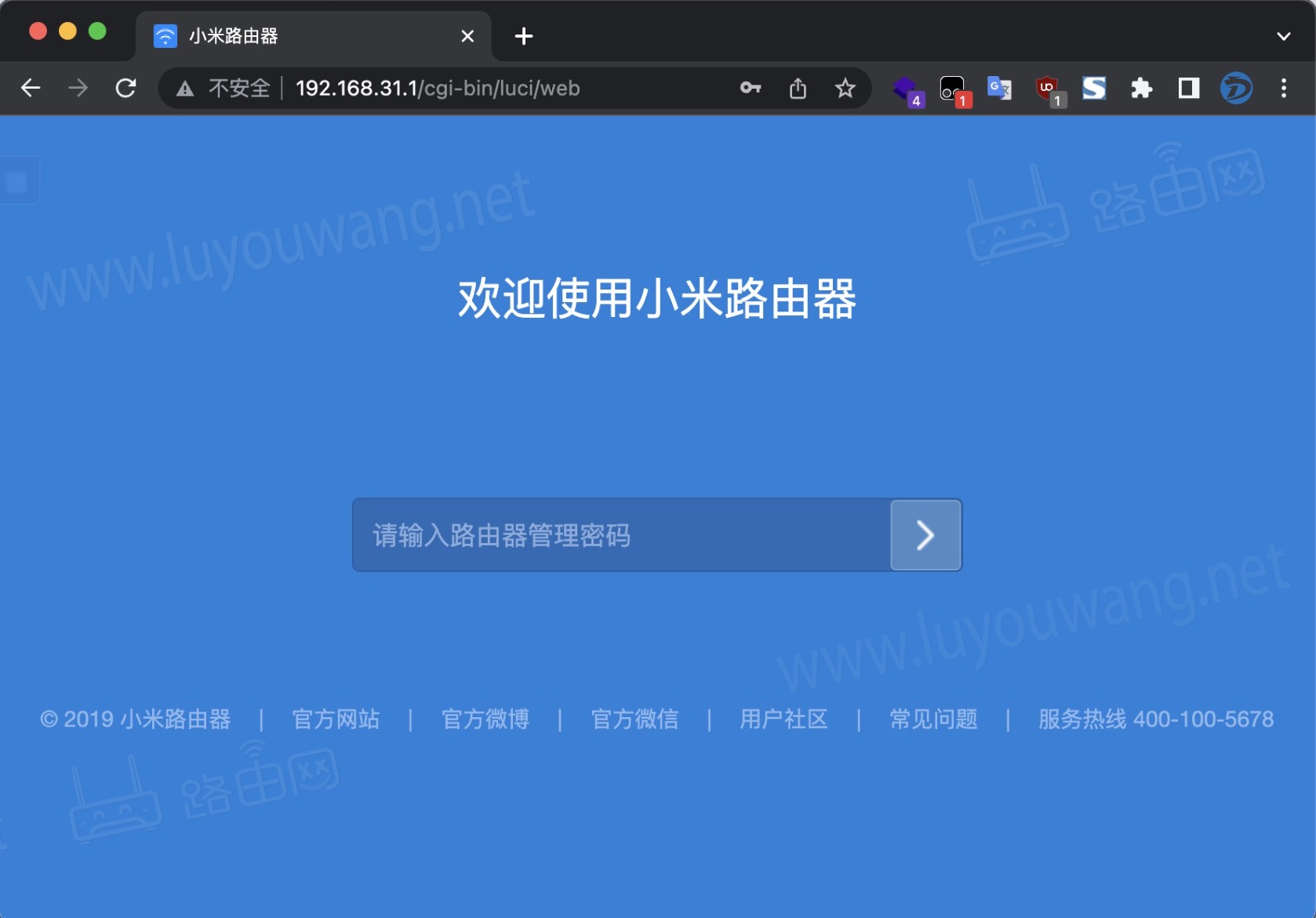
Task: Open the 官方网站 footer link
Action: [x=336, y=719]
